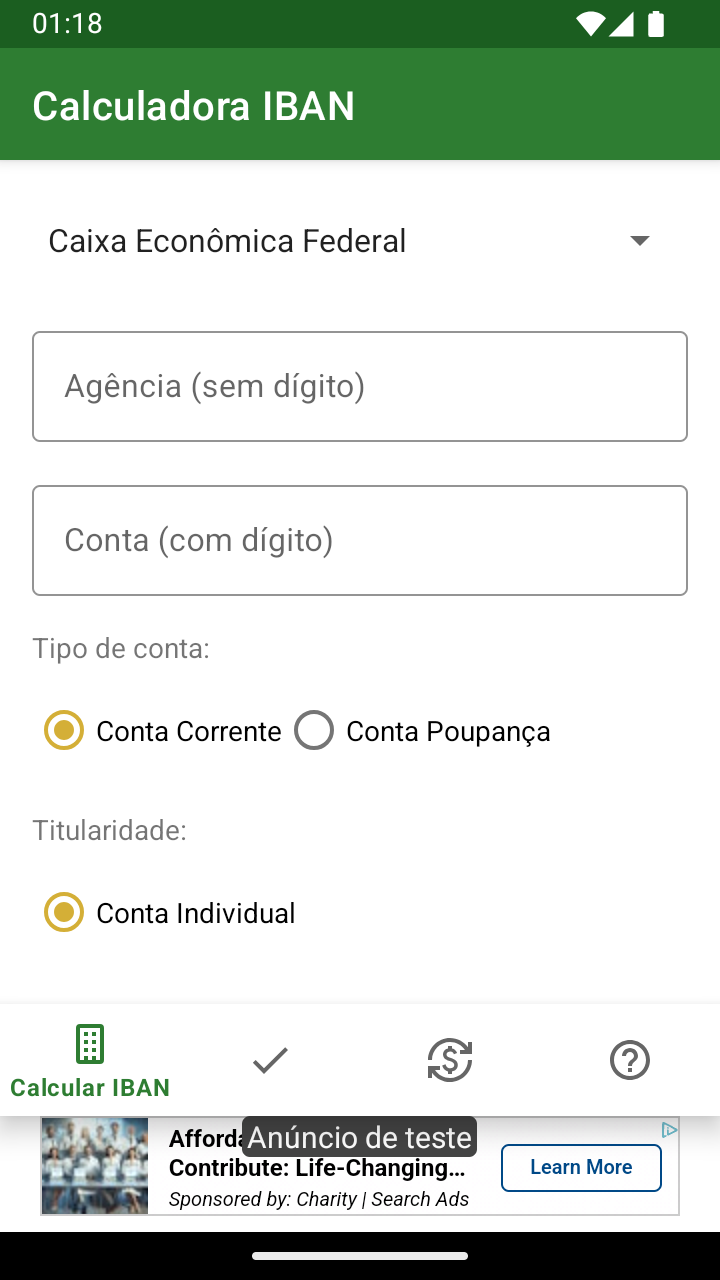This screenshot has width=720, height=1280.
Task: Tap the cellular signal status icon
Action: (x=622, y=24)
